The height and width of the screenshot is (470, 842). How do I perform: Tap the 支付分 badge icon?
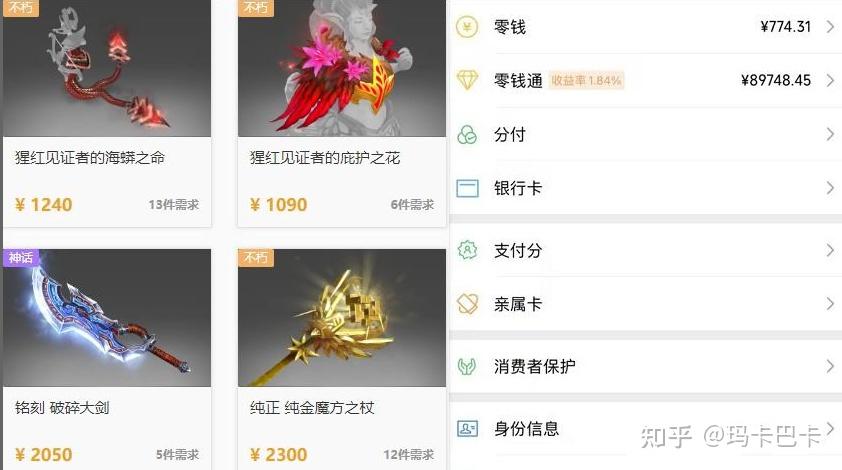click(467, 250)
